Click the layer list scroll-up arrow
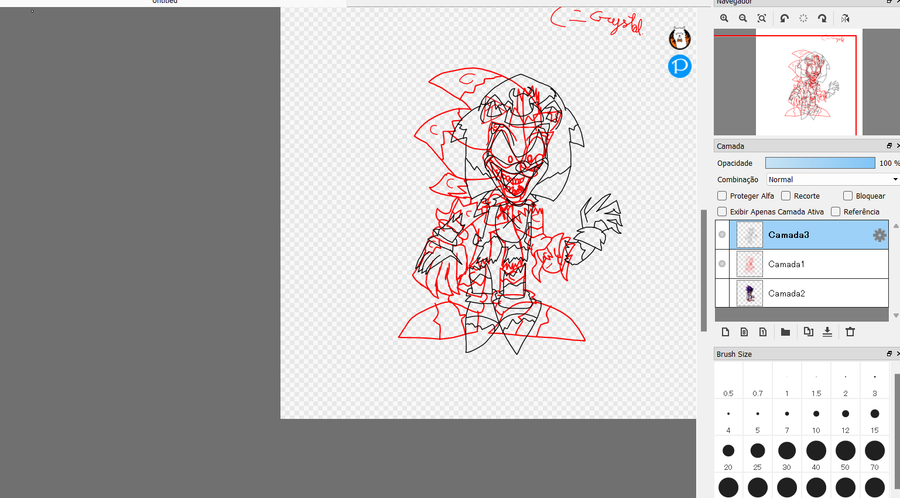The image size is (900, 498). point(895,226)
